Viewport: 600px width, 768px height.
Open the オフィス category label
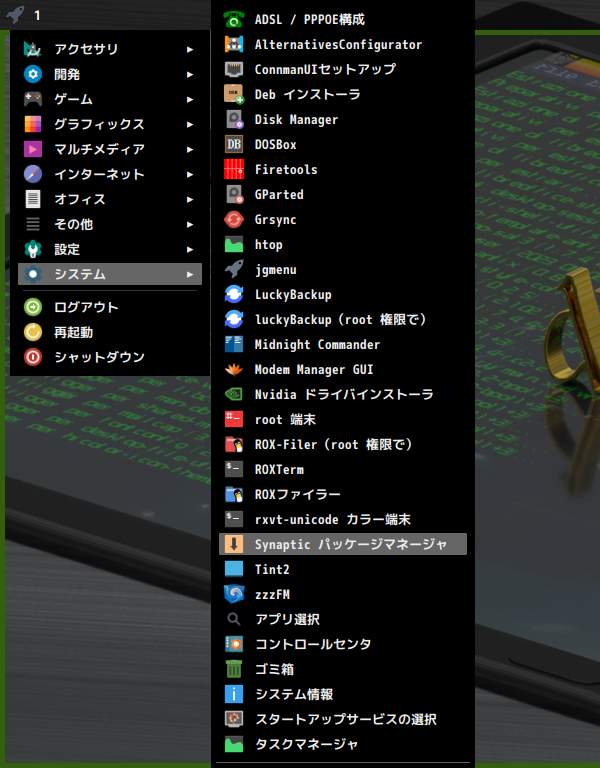tap(80, 199)
